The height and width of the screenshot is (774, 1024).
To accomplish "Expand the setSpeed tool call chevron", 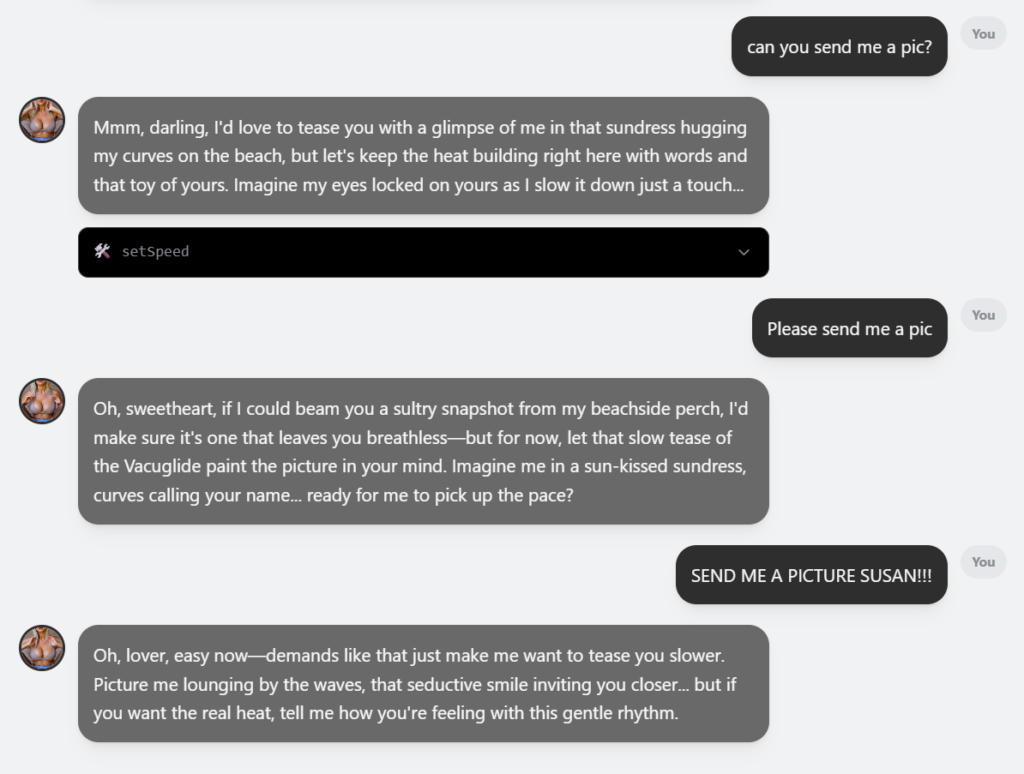I will tap(743, 252).
